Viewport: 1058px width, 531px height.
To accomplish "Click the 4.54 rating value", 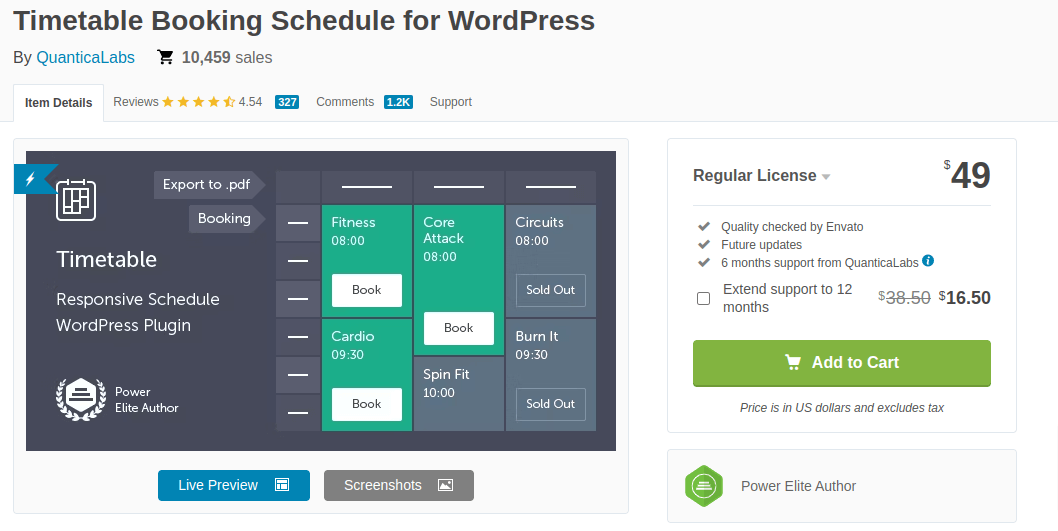I will click(250, 102).
